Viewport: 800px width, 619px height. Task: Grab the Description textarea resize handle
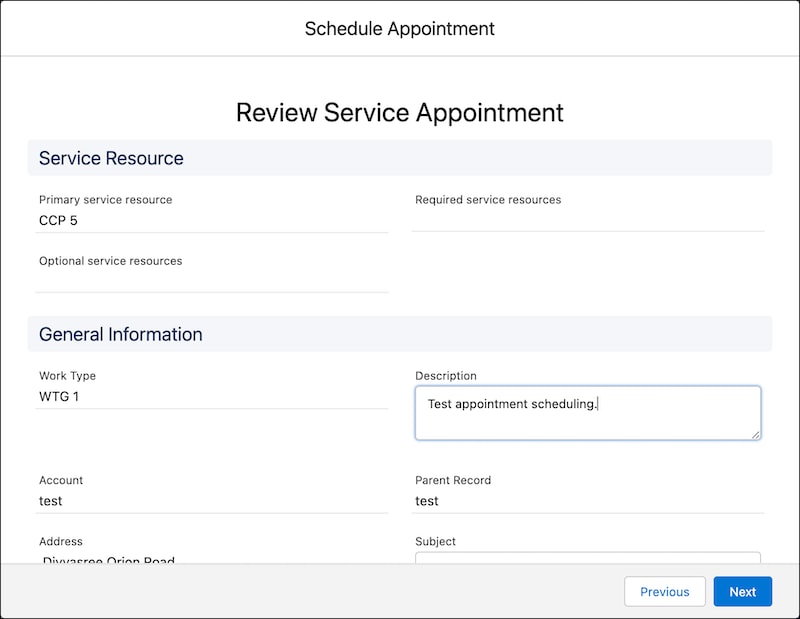[x=755, y=434]
